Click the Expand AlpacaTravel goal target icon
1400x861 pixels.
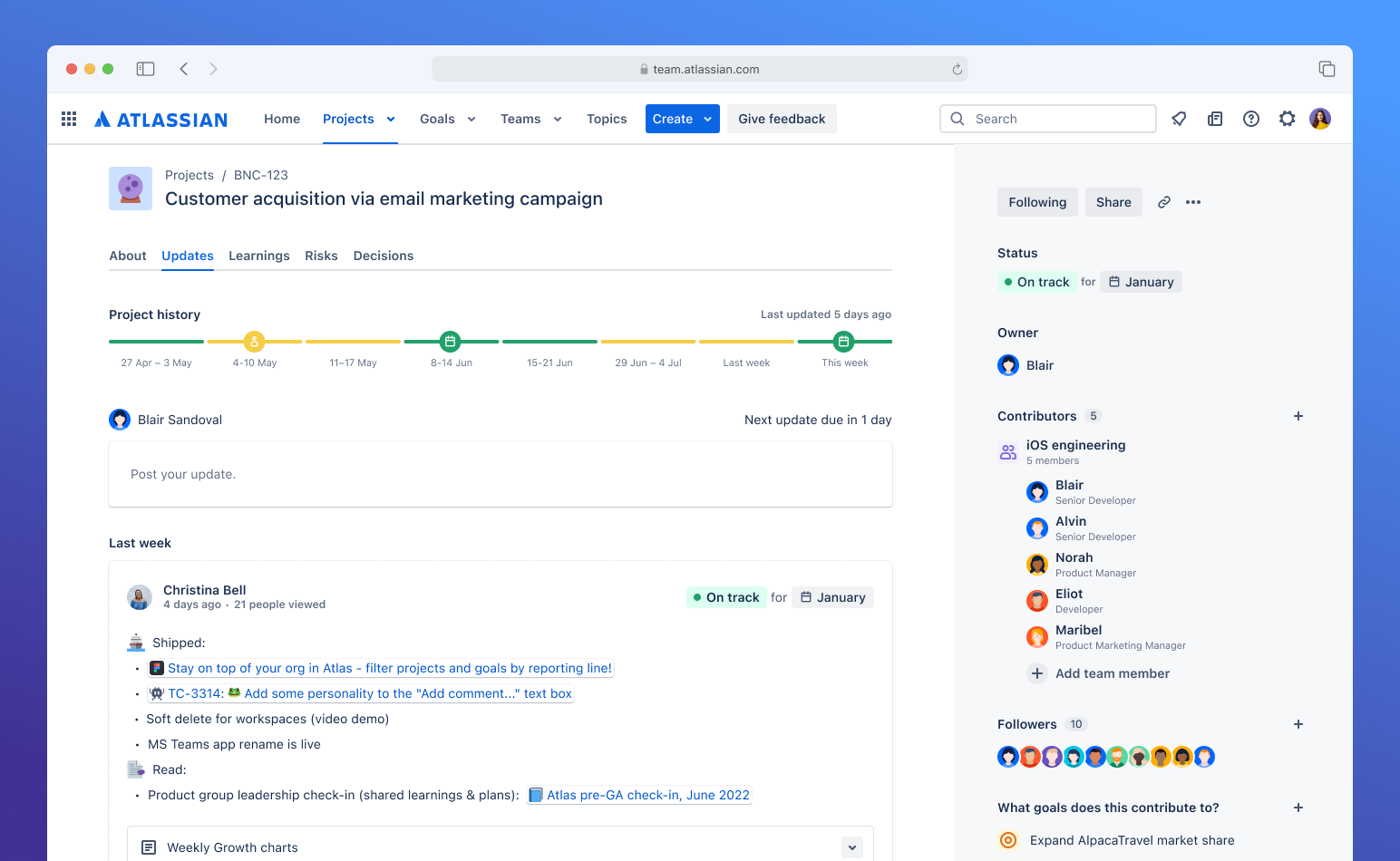[1008, 840]
